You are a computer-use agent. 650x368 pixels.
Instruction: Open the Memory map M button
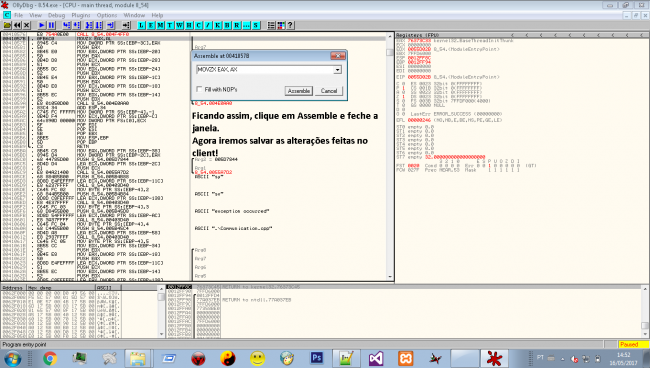point(160,25)
